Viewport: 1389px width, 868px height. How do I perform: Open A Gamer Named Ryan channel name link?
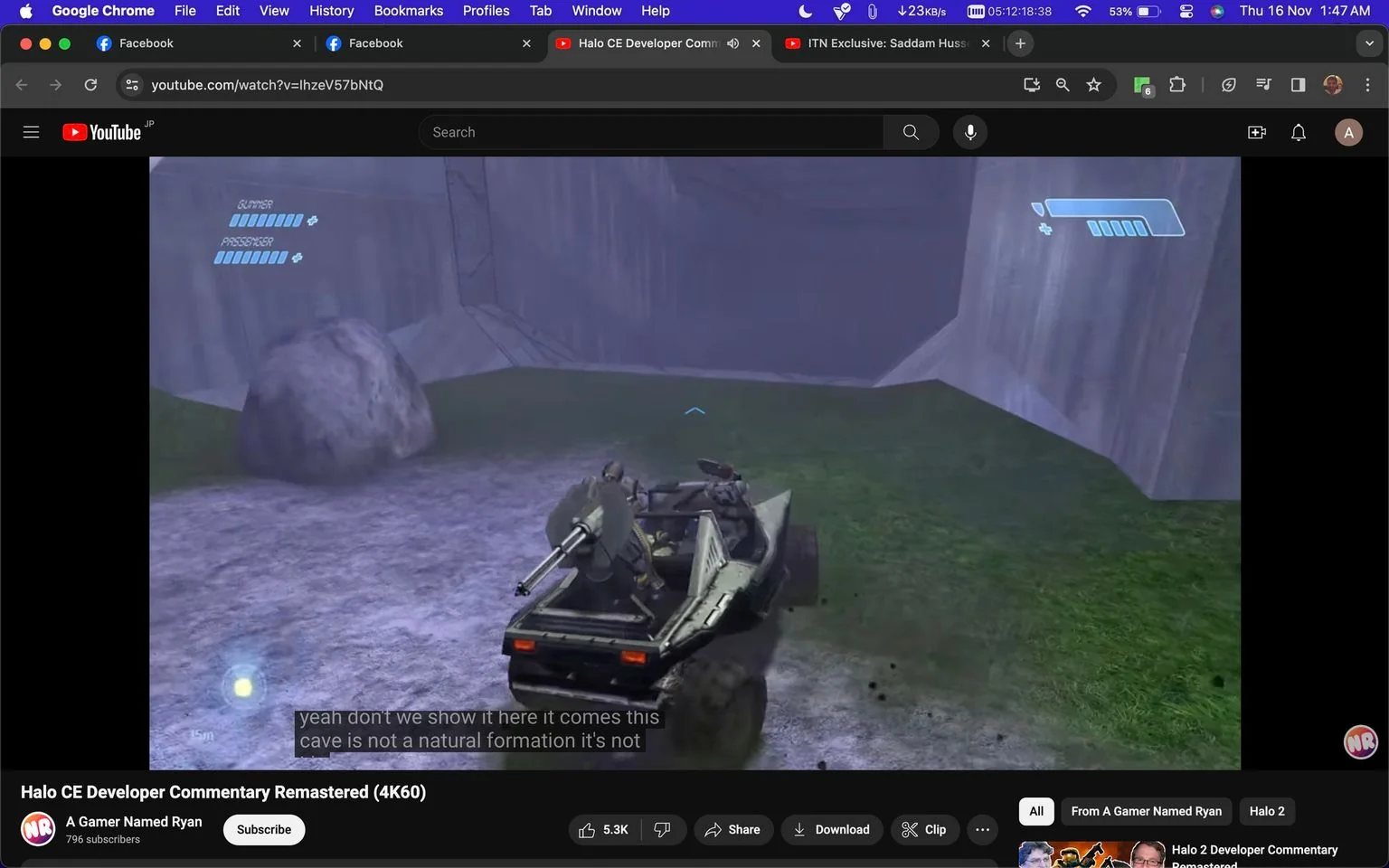pos(134,822)
